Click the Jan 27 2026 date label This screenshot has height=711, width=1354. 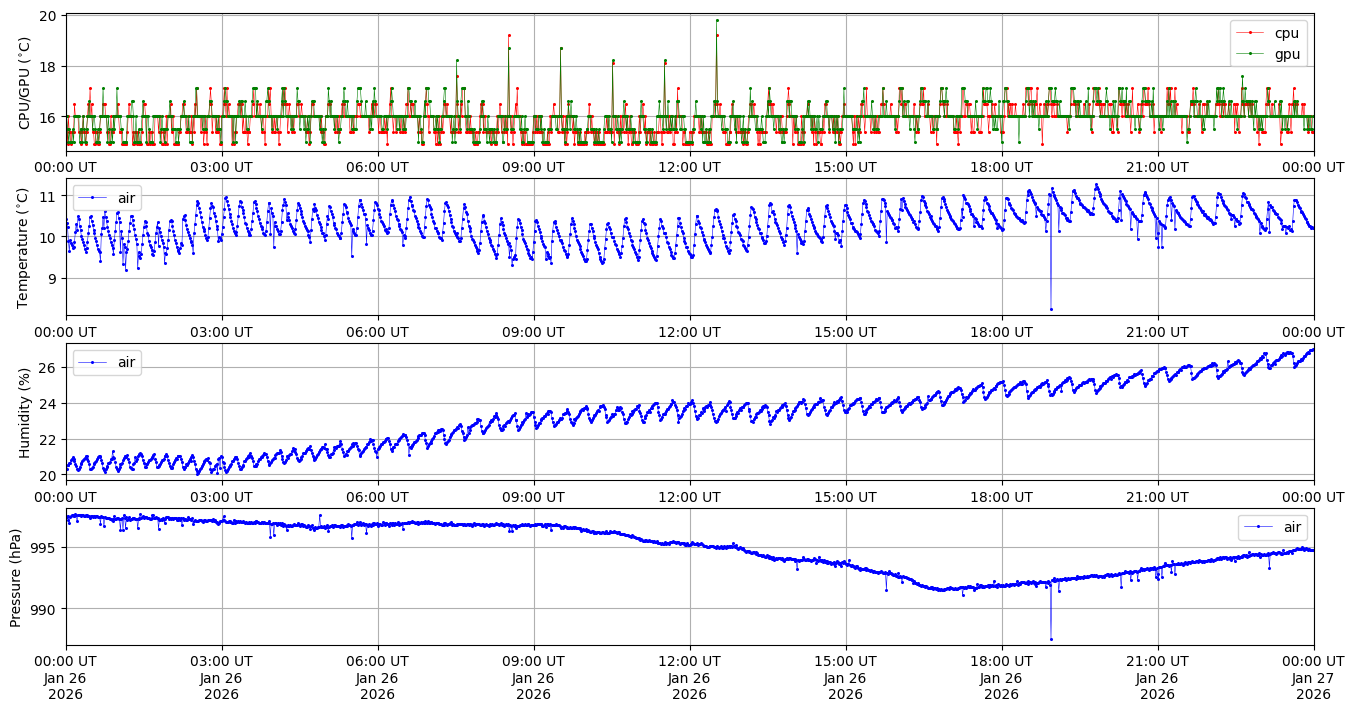[x=1313, y=677]
